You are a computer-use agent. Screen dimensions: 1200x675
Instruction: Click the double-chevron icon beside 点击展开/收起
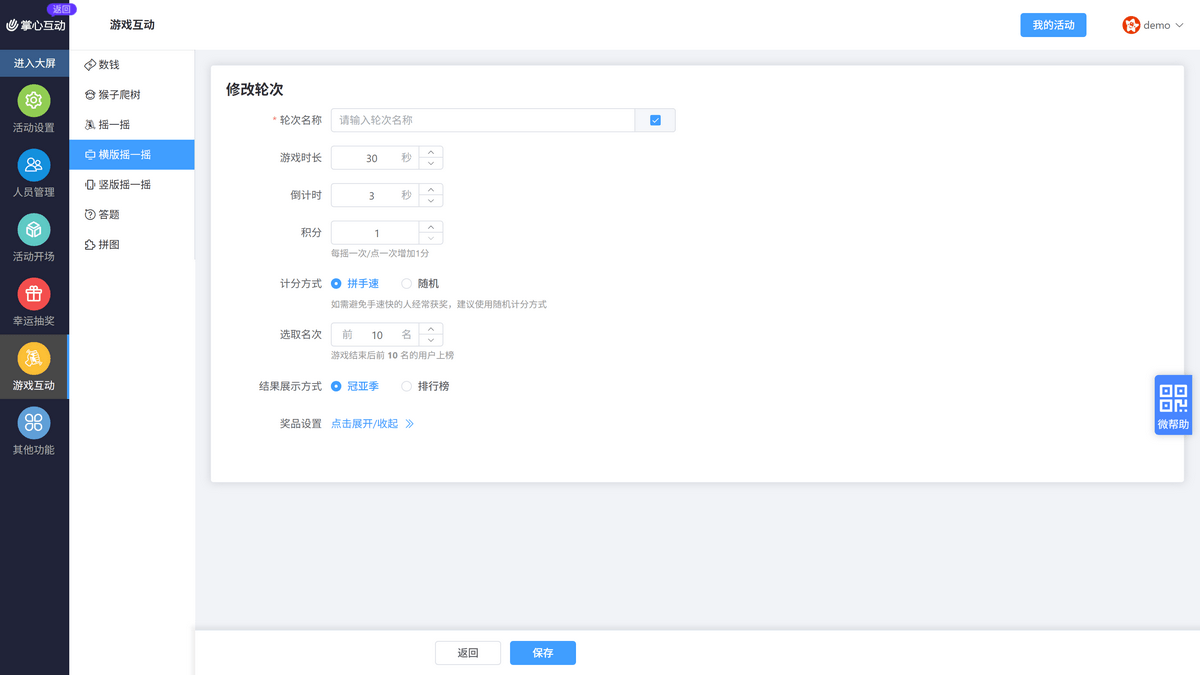409,424
